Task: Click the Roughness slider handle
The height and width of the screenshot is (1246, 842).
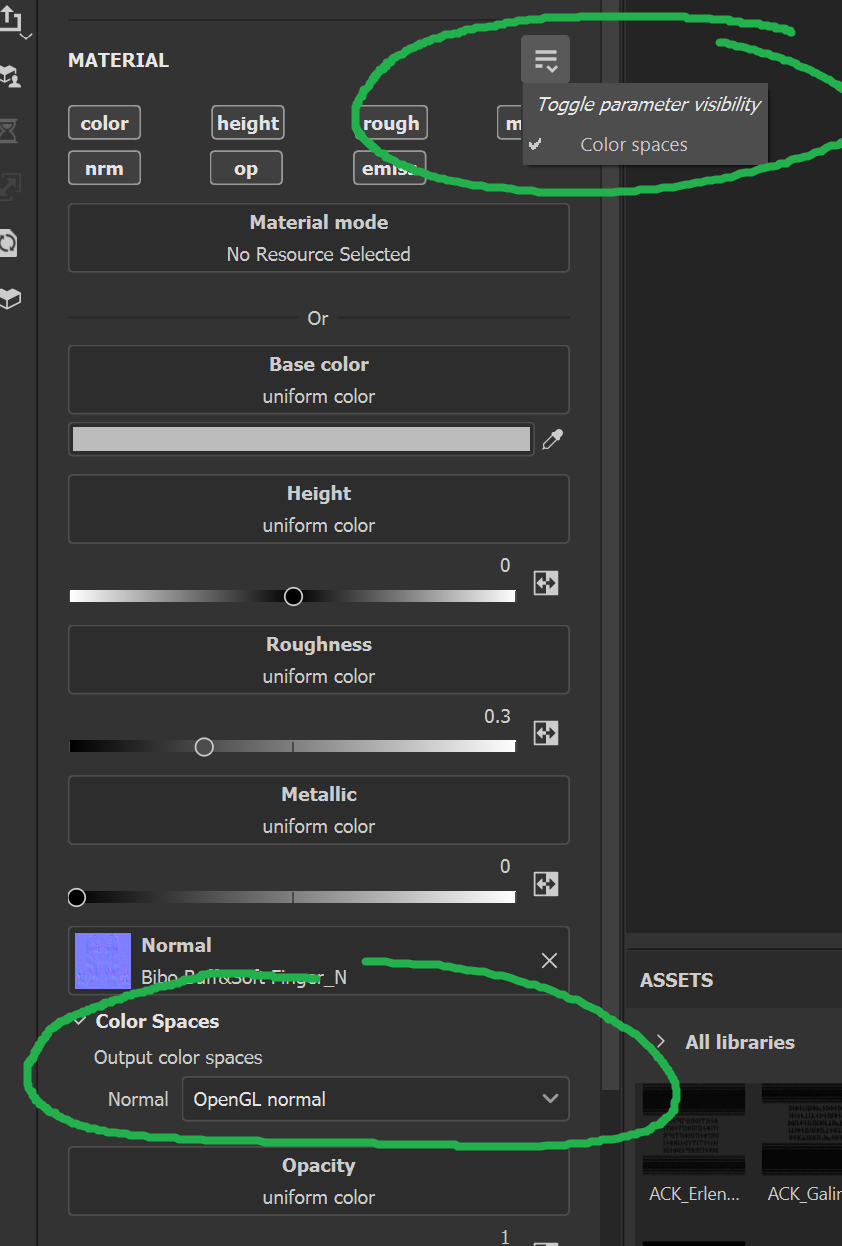Action: 204,747
